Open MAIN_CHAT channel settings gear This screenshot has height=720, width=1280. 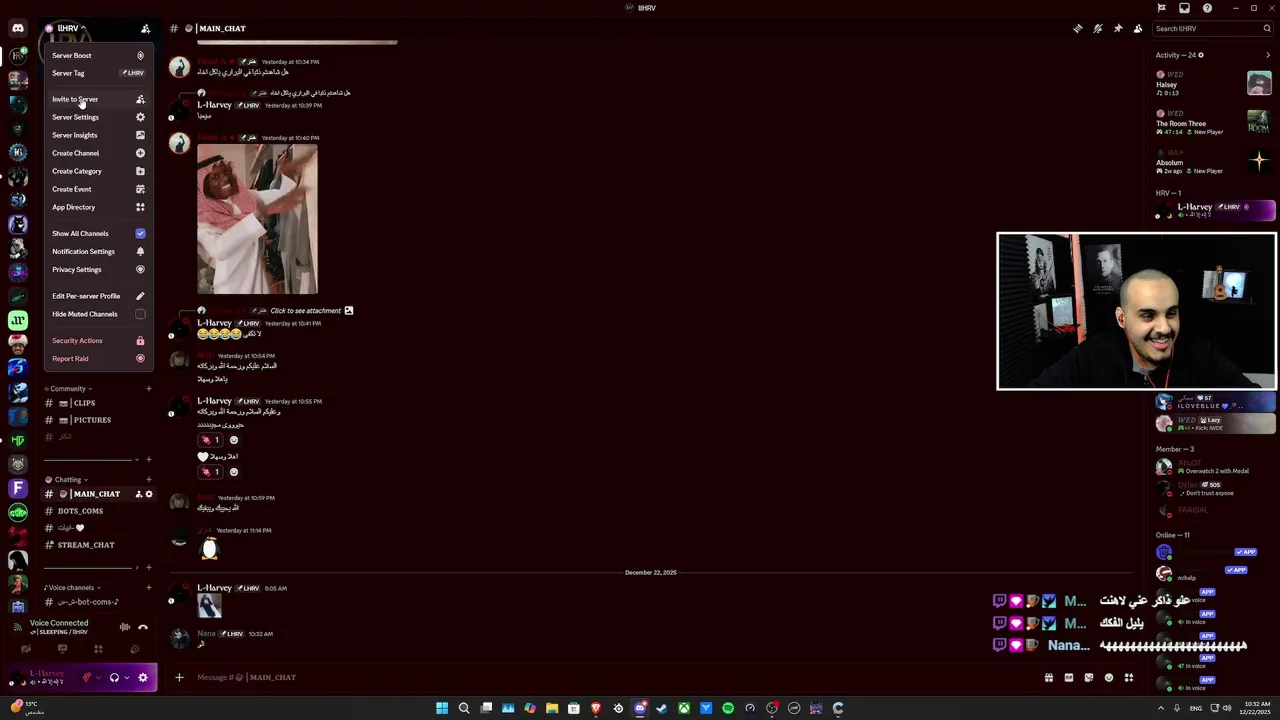(x=149, y=494)
